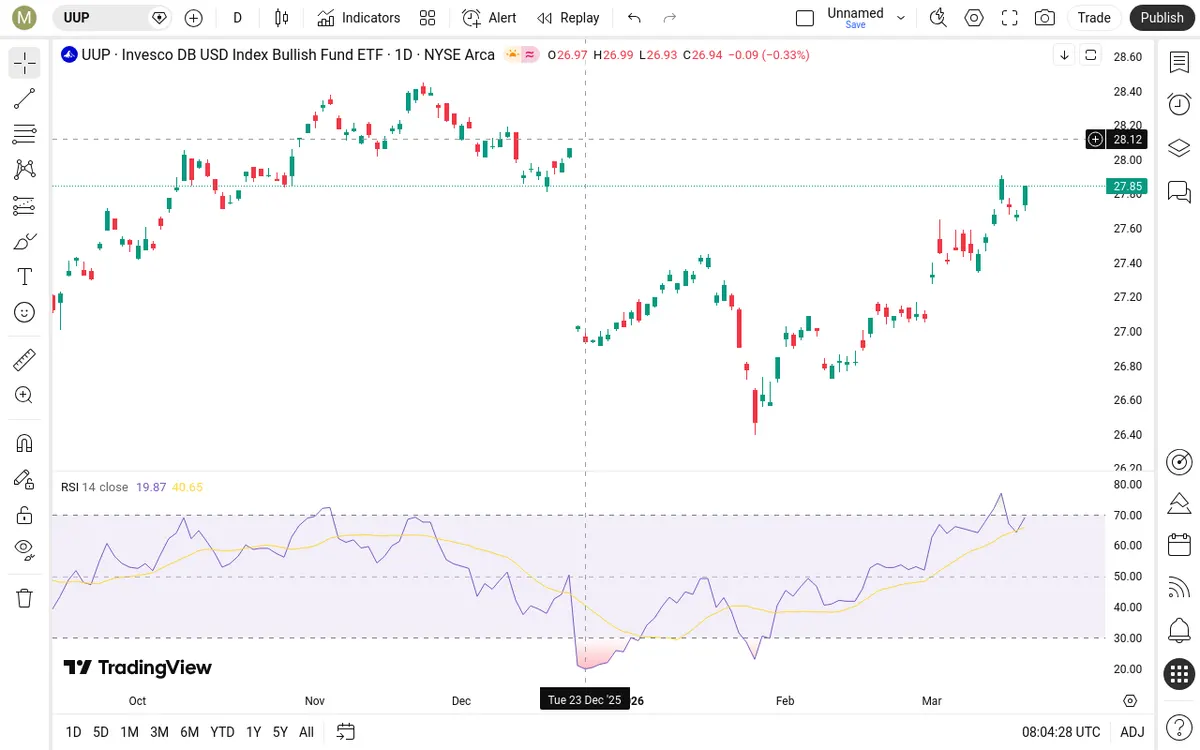Open chart settings hexagon icon

tap(973, 18)
